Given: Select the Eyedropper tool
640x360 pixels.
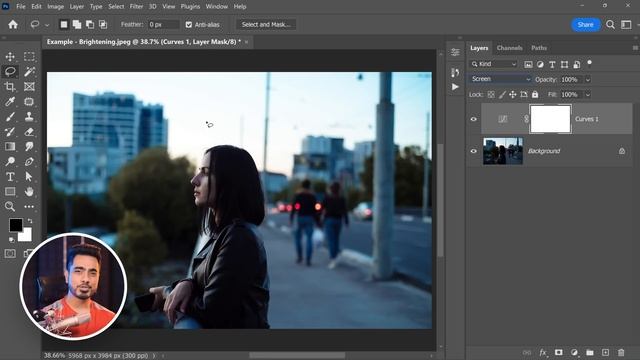Looking at the screenshot, I should click(x=10, y=101).
